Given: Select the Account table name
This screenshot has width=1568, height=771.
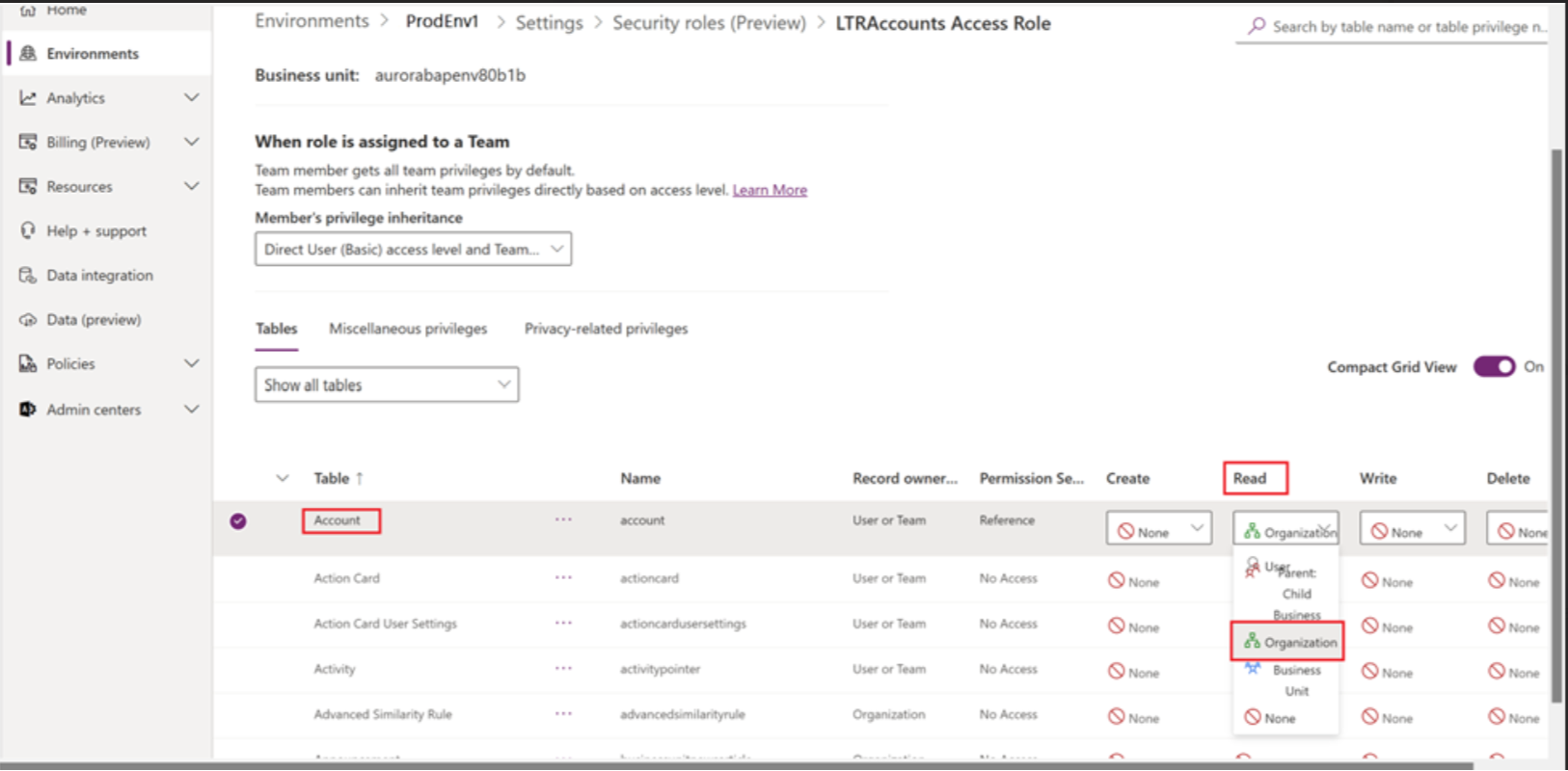Looking at the screenshot, I should pyautogui.click(x=337, y=520).
